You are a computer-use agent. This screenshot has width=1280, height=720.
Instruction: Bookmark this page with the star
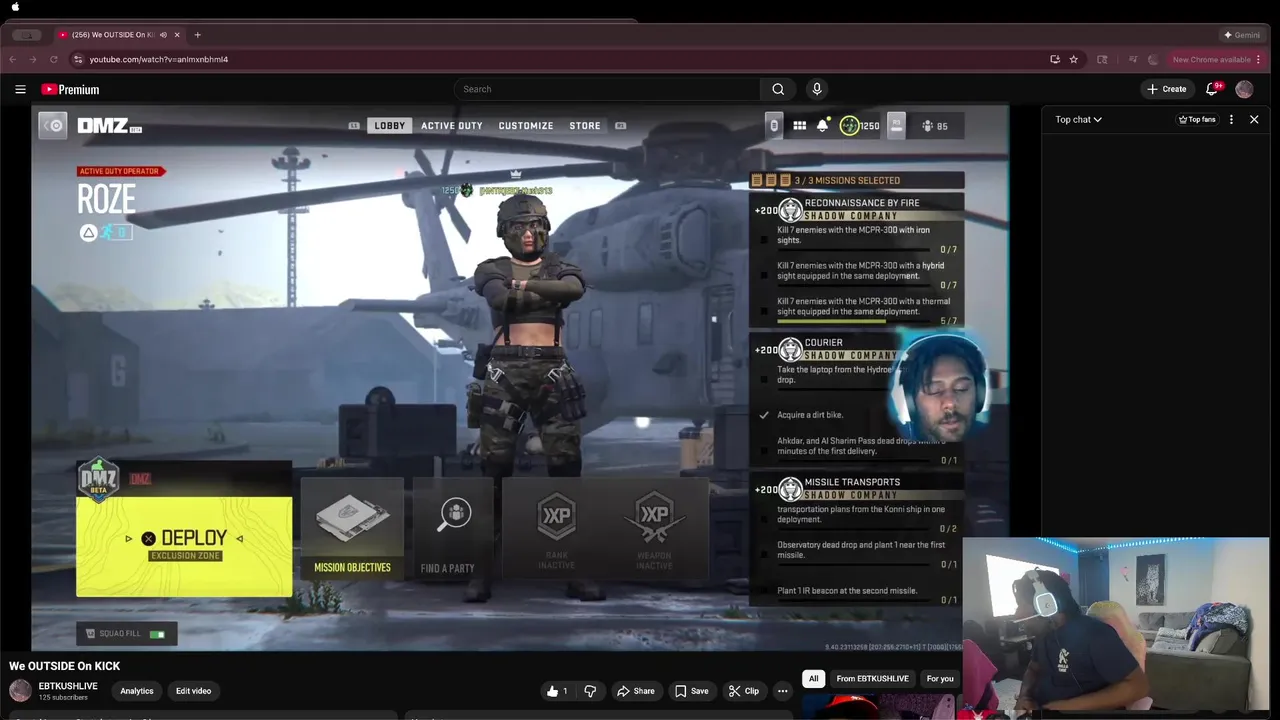pos(1074,59)
